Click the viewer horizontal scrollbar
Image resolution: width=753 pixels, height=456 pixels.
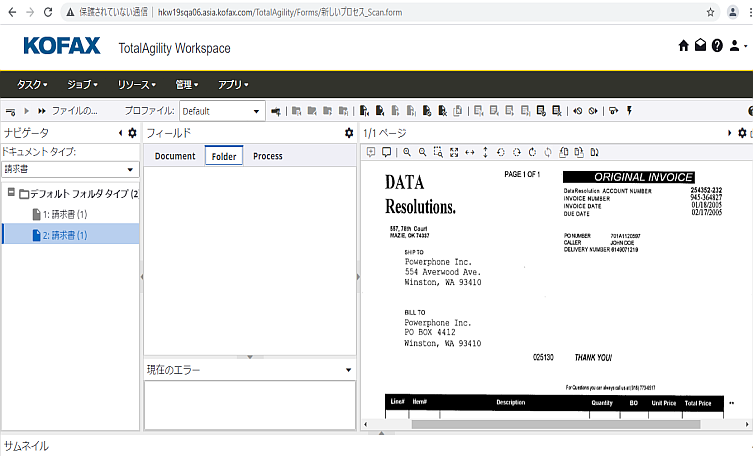tap(556, 424)
